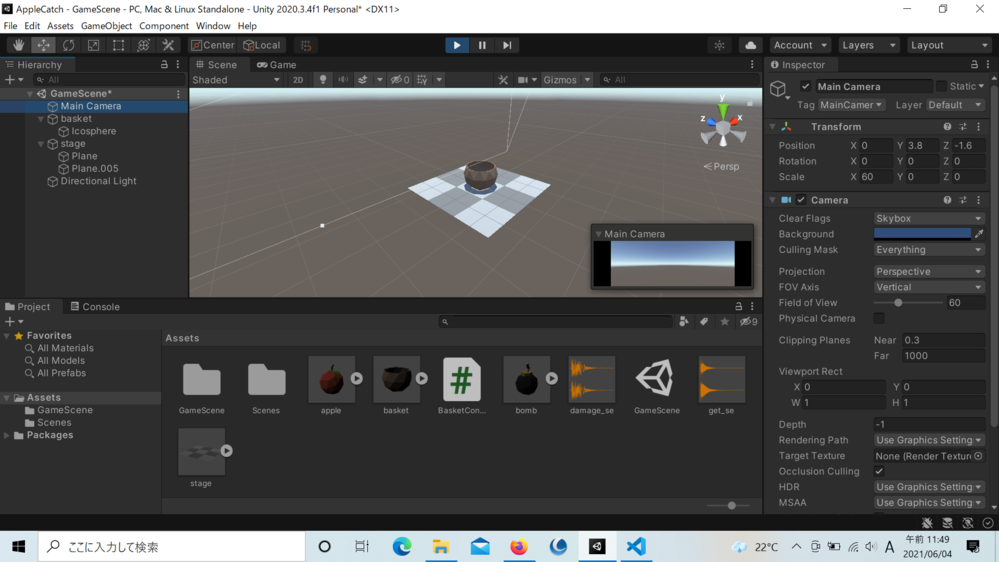999x562 pixels.
Task: Open the Shaded draw mode dropdown
Action: click(x=236, y=80)
